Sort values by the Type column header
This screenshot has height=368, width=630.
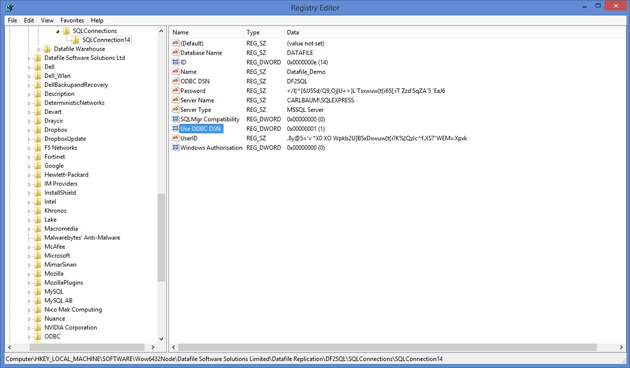[x=263, y=32]
